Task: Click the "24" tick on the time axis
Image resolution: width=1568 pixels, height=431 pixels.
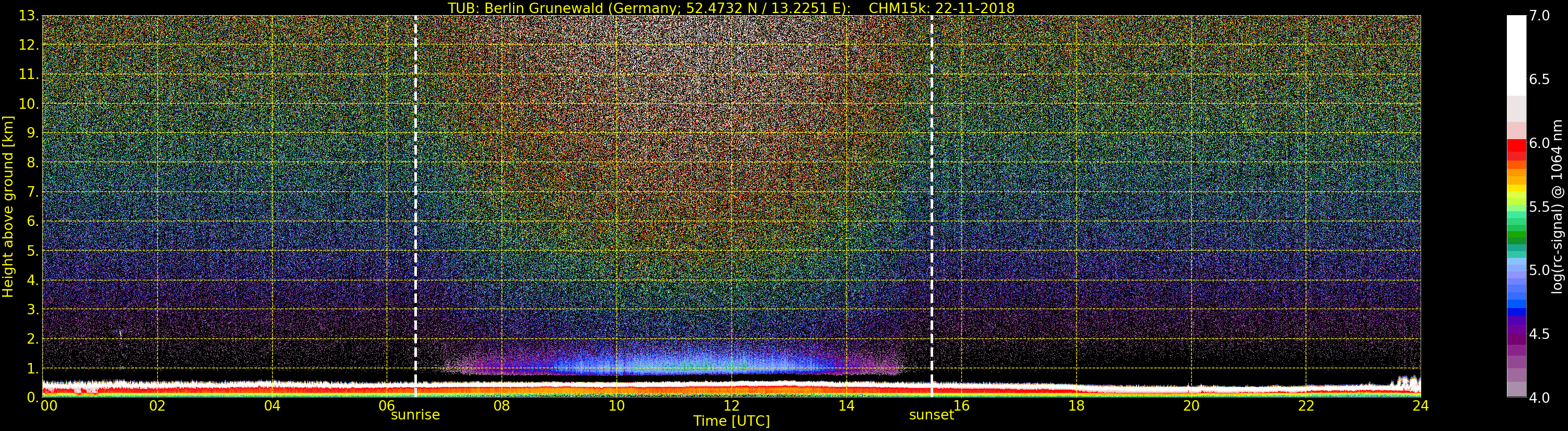Action: pos(1420,406)
